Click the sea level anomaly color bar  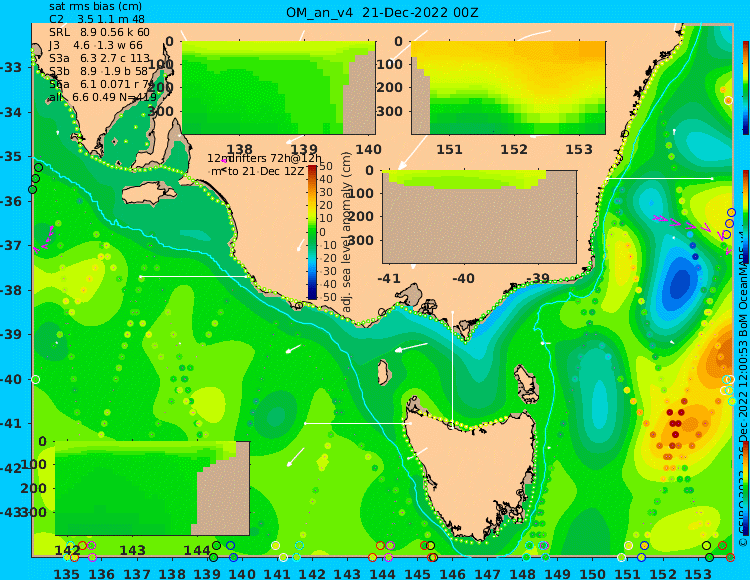click(x=312, y=232)
